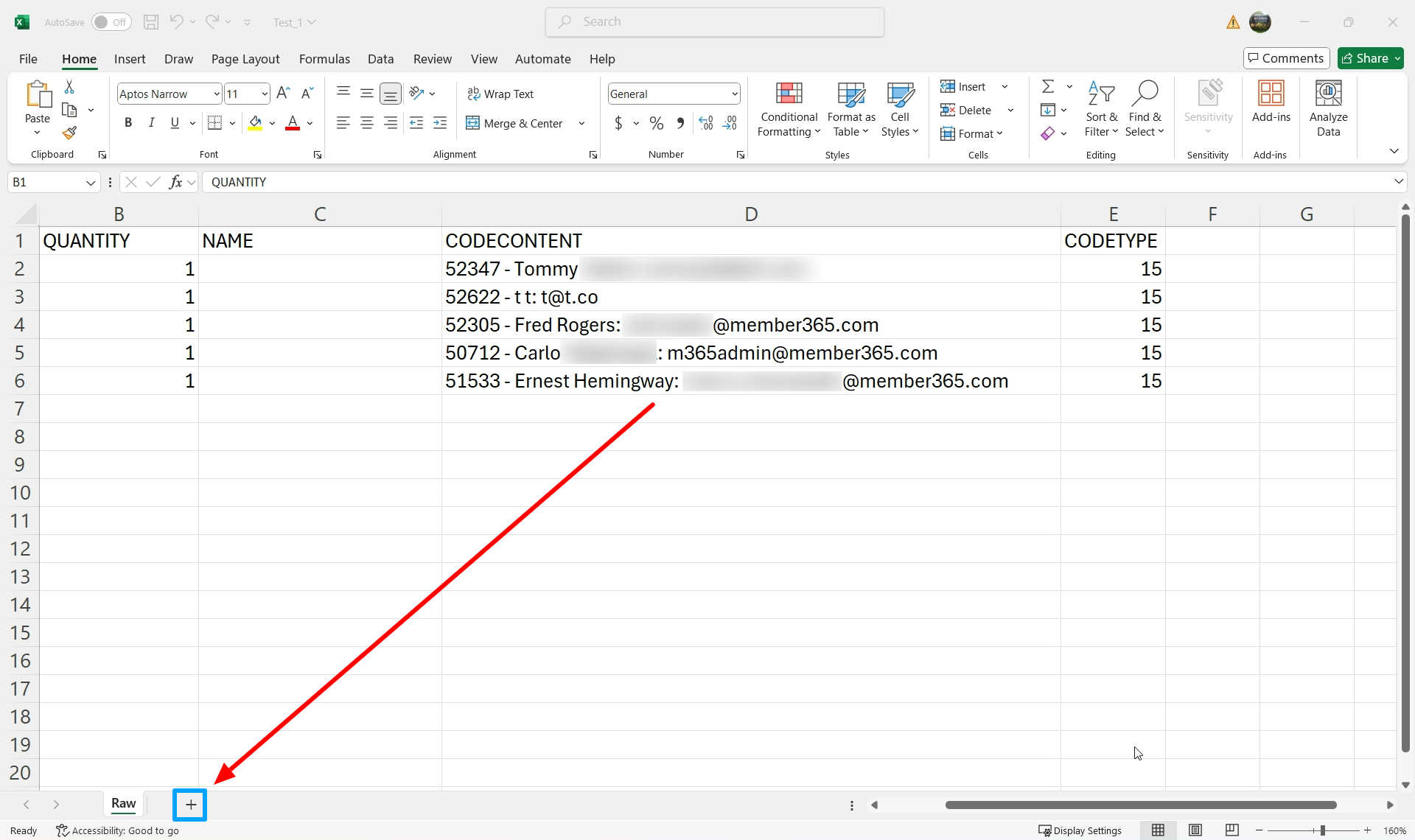Viewport: 1415px width, 840px height.
Task: Click the Format Painter brush icon
Action: point(69,133)
